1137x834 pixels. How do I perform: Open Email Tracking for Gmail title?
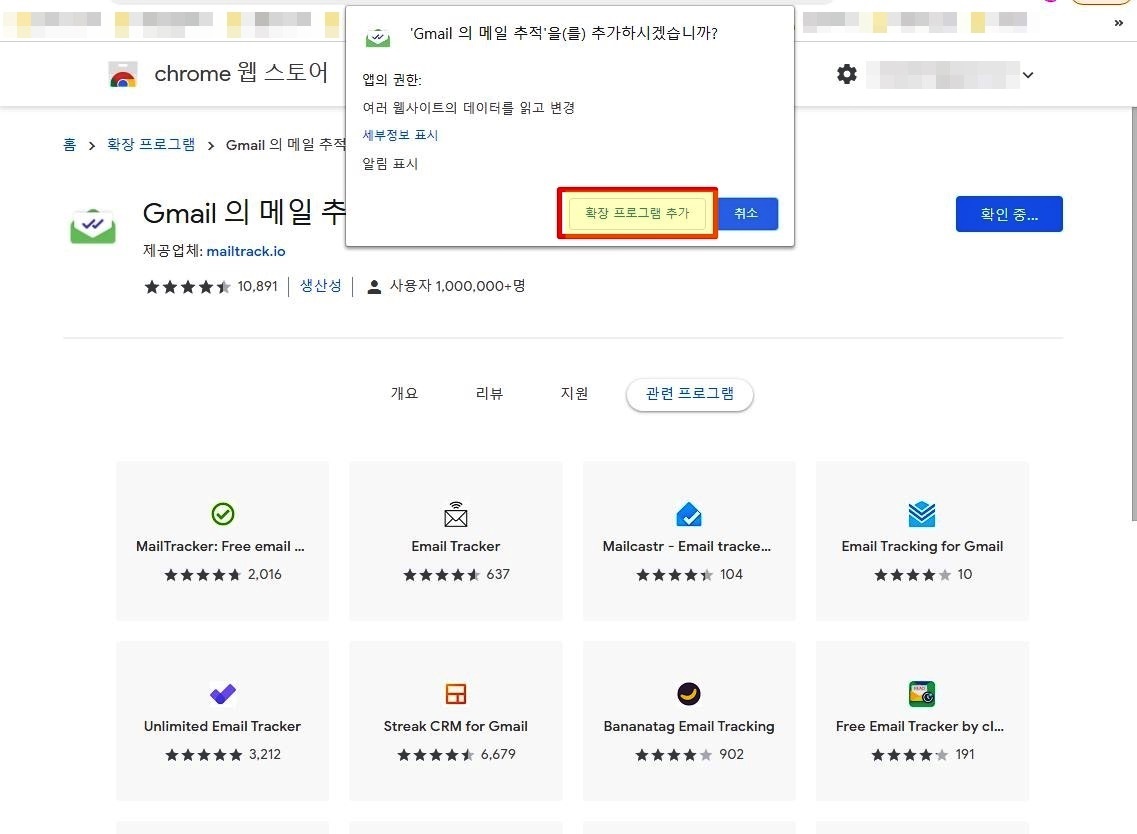[922, 546]
